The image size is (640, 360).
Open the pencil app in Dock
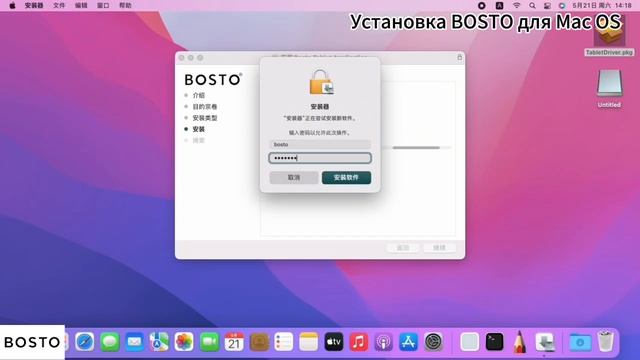click(519, 342)
